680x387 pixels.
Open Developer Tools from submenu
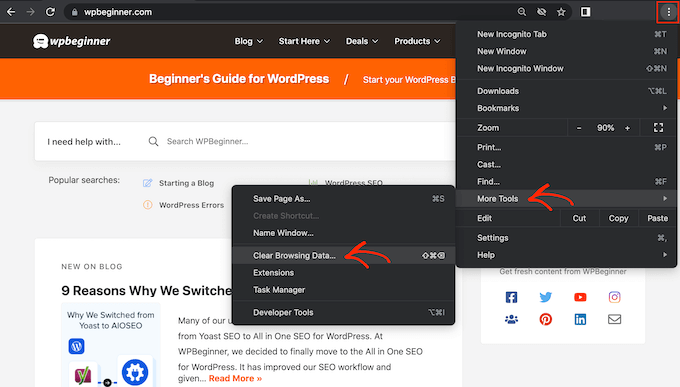coord(343,312)
